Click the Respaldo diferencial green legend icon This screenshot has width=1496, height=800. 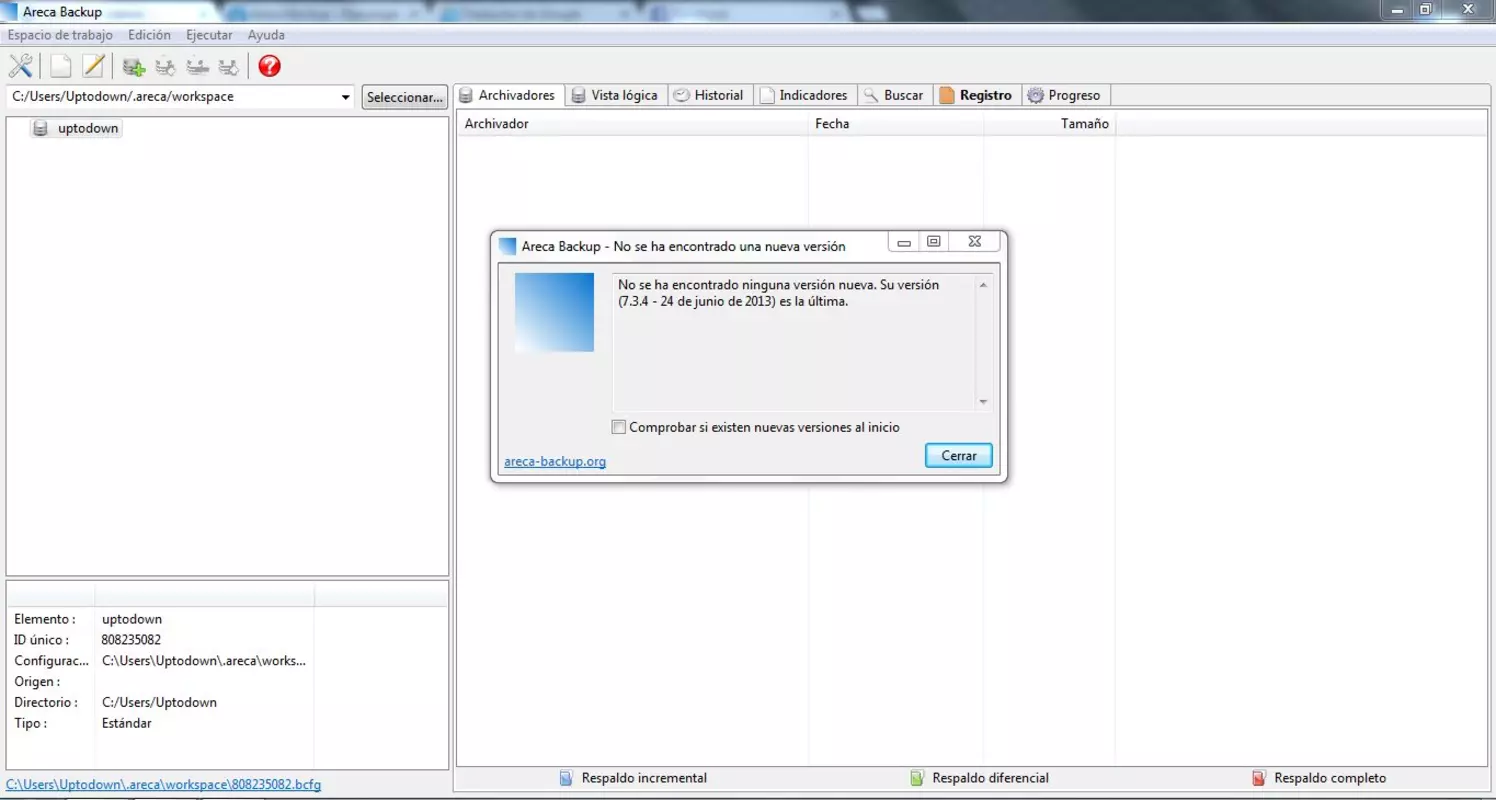[916, 778]
